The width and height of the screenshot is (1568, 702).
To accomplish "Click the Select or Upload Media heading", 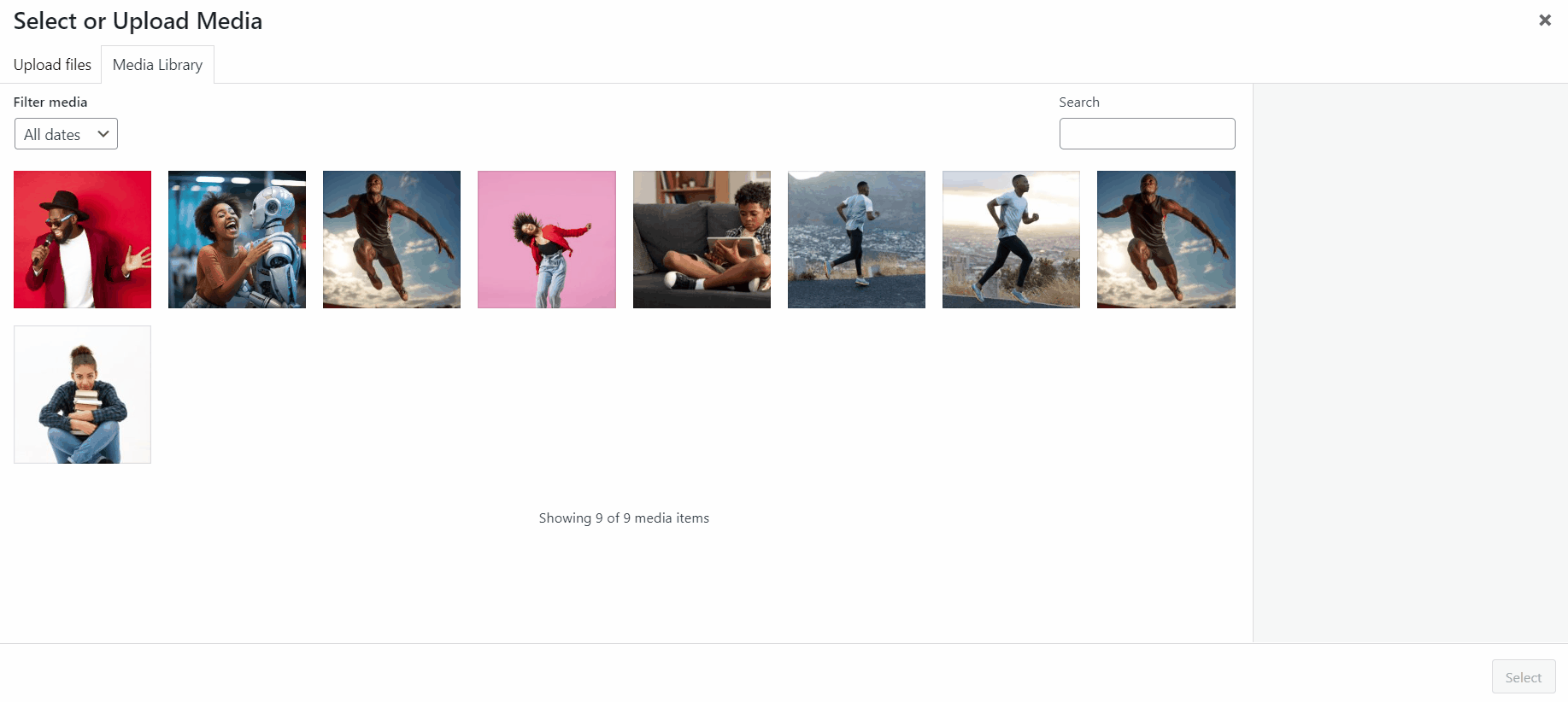I will (x=138, y=20).
